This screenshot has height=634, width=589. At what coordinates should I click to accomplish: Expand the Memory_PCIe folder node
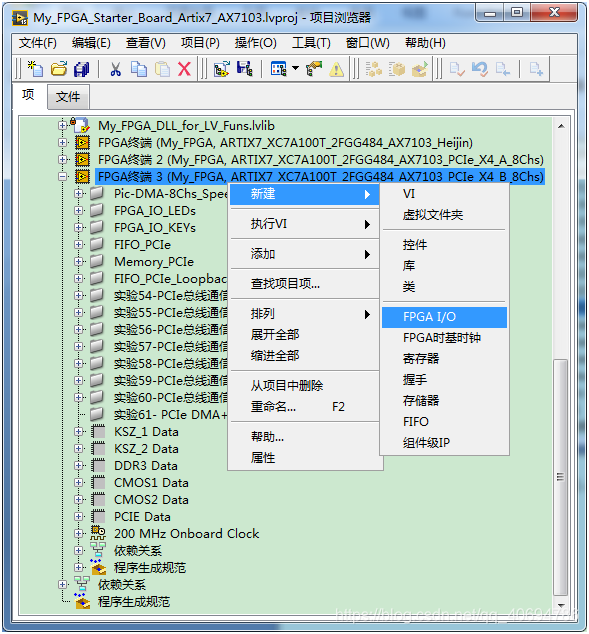tap(78, 261)
